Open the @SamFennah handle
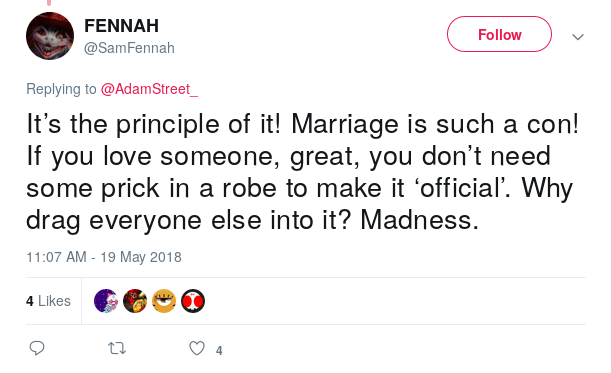 tap(129, 48)
